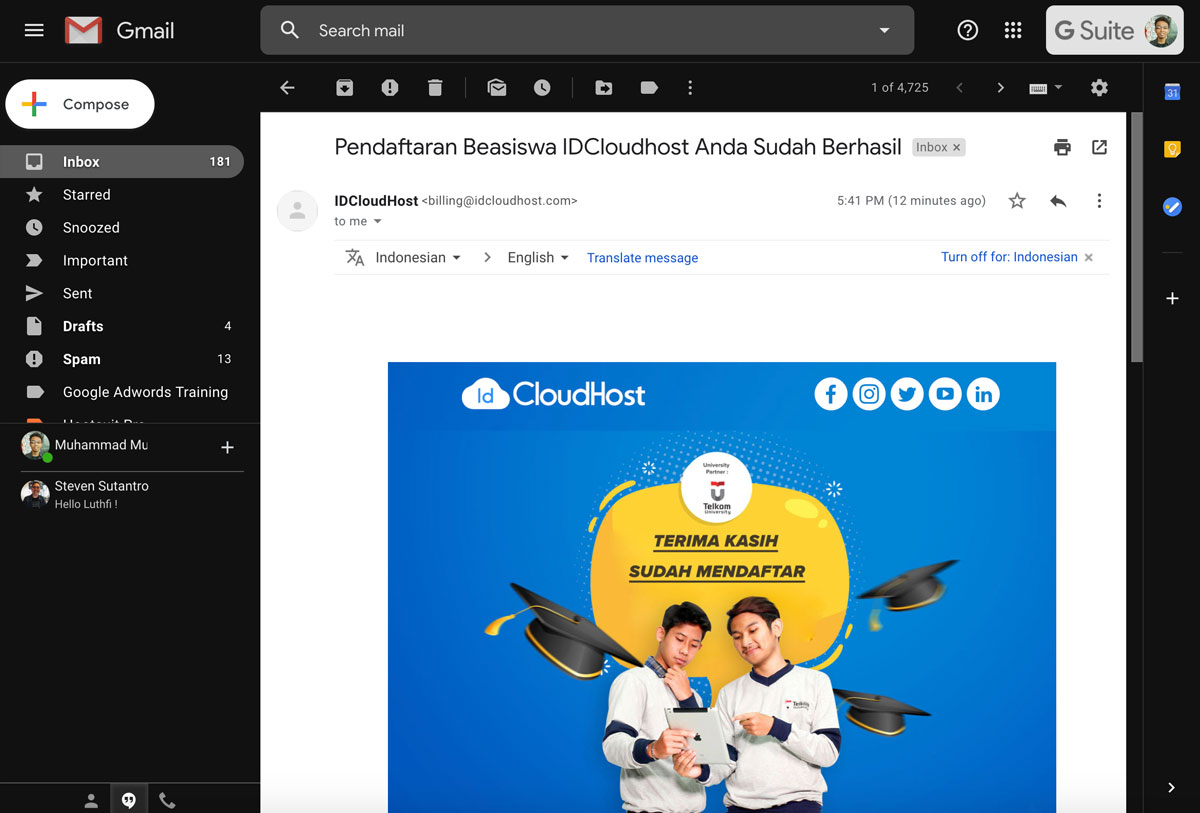The height and width of the screenshot is (813, 1200).
Task: Open the G Suite account avatar
Action: coord(1162,31)
